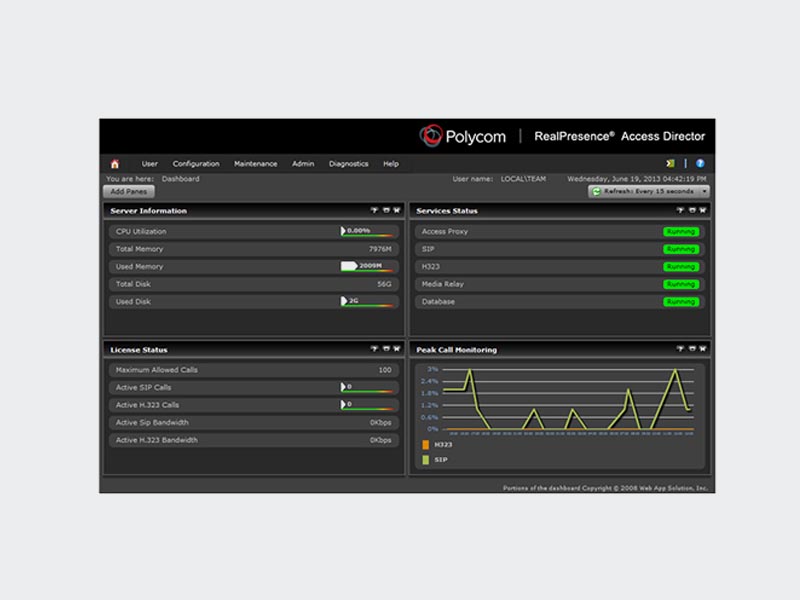Screen dimensions: 800x600
Task: Click the Running status for SIP service
Action: pyautogui.click(x=683, y=250)
